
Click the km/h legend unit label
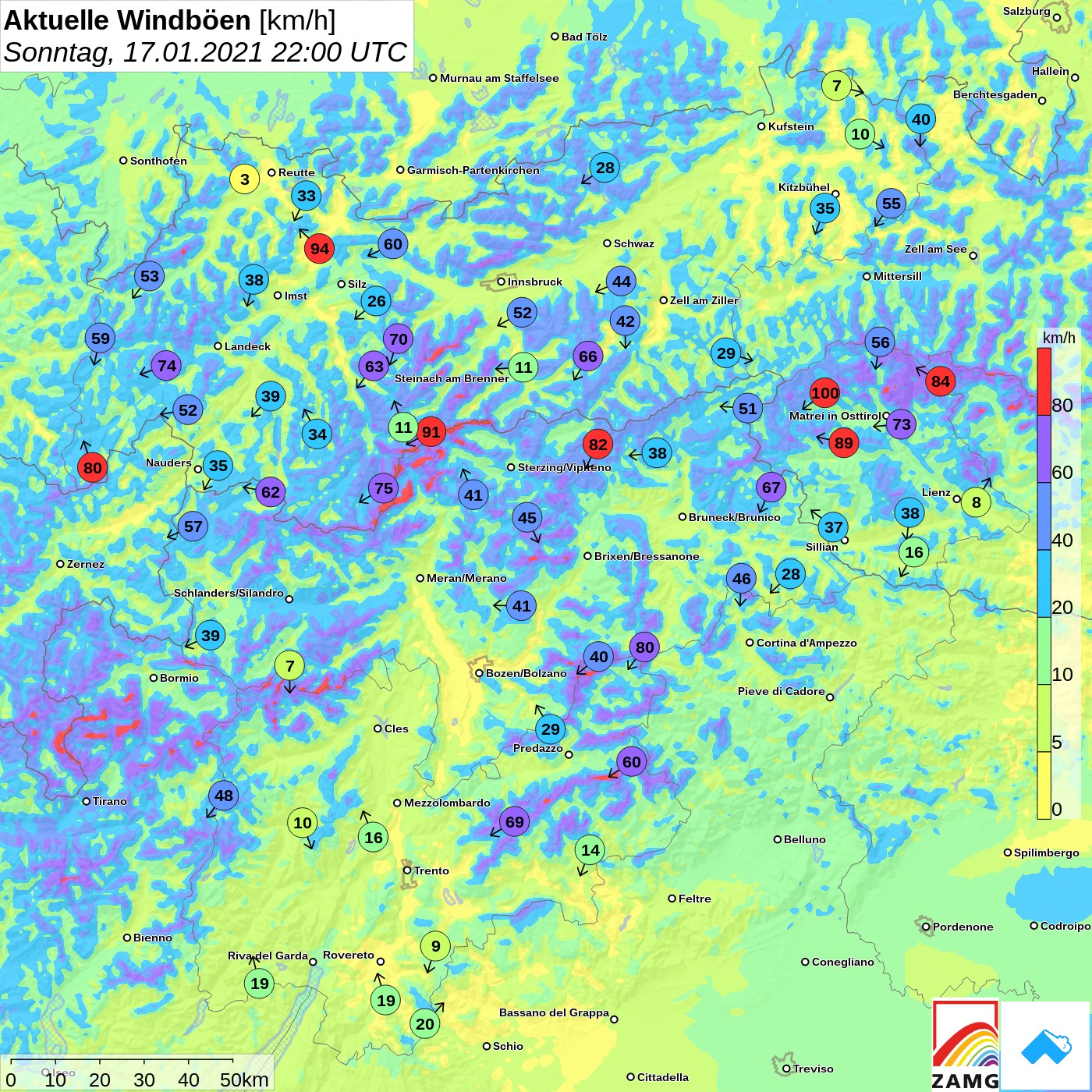click(x=1058, y=338)
